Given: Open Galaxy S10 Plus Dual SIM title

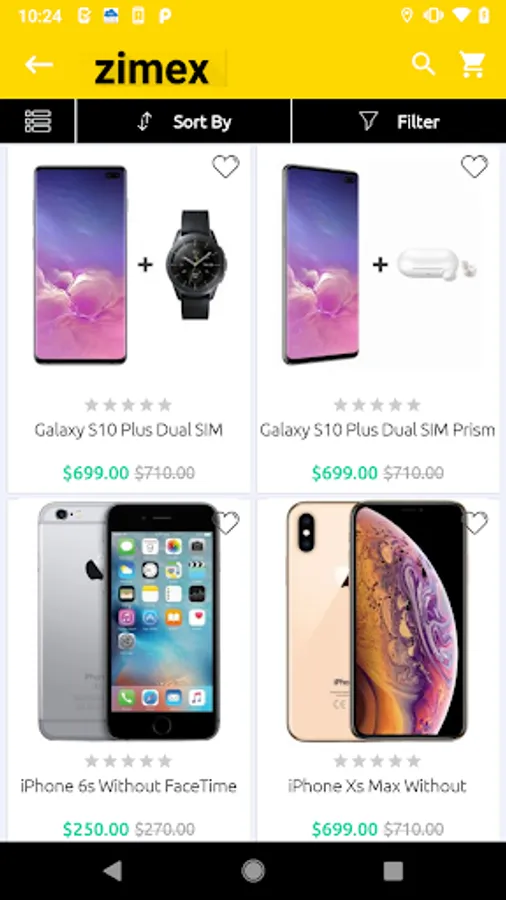Looking at the screenshot, I should click(129, 430).
